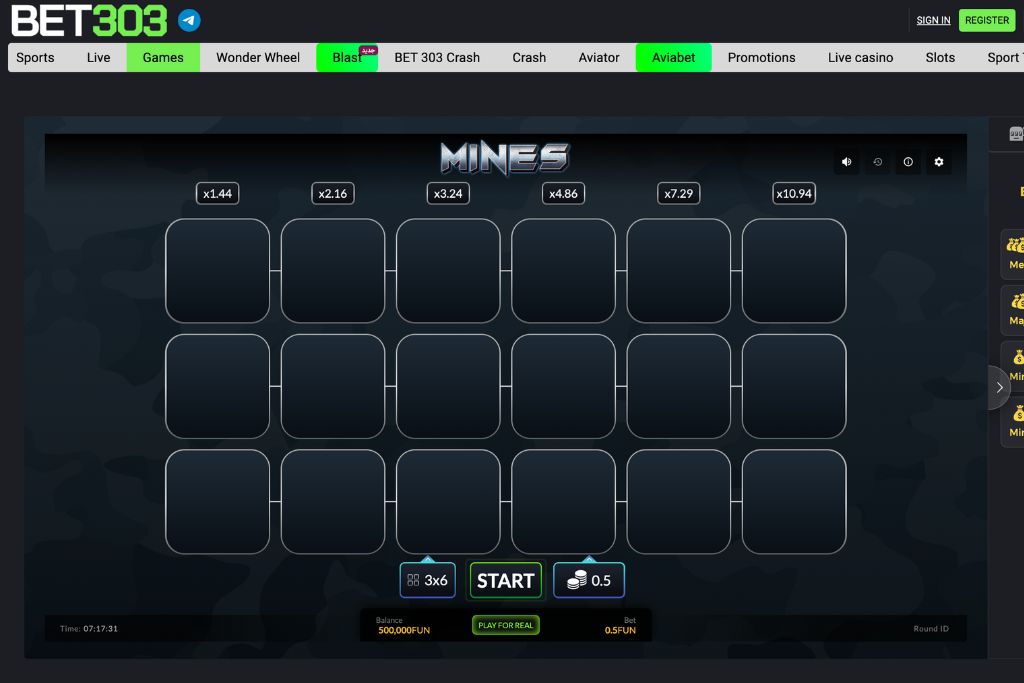Open the game history clock icon
This screenshot has width=1024, height=683.
(x=878, y=162)
